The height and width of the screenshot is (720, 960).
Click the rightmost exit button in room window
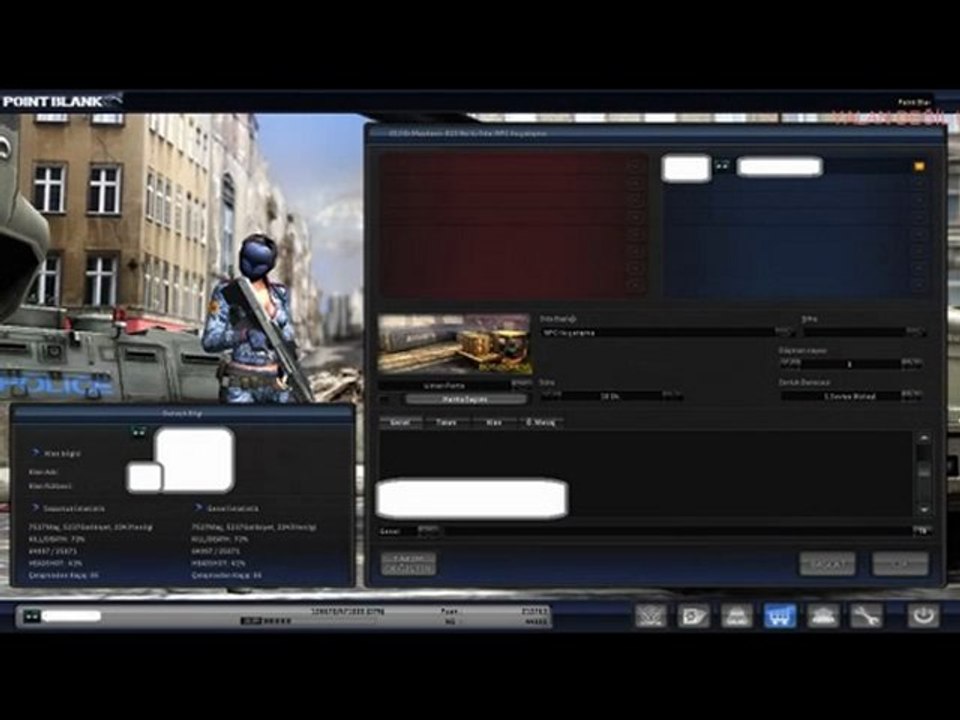pos(900,564)
